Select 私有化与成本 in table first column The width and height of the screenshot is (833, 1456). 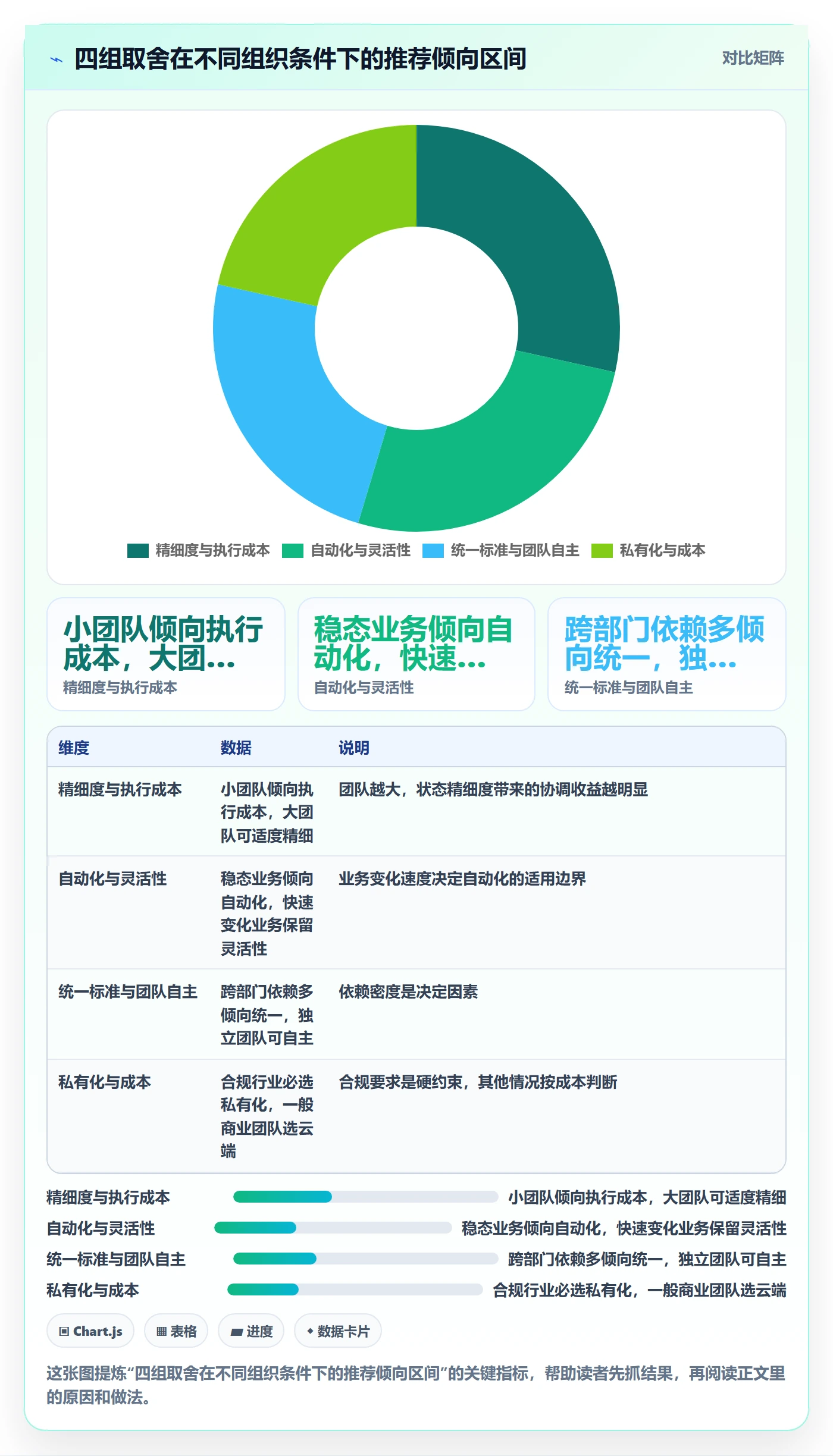click(x=105, y=1082)
